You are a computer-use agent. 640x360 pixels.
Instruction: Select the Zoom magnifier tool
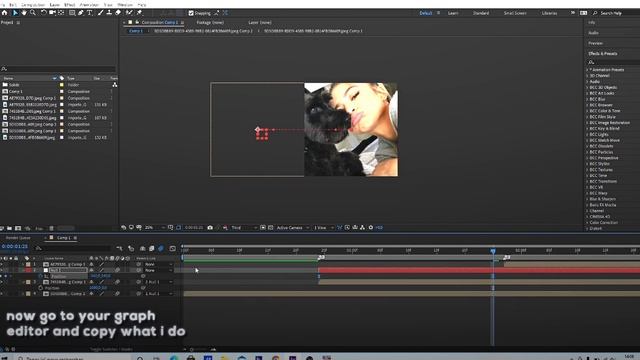point(33,13)
